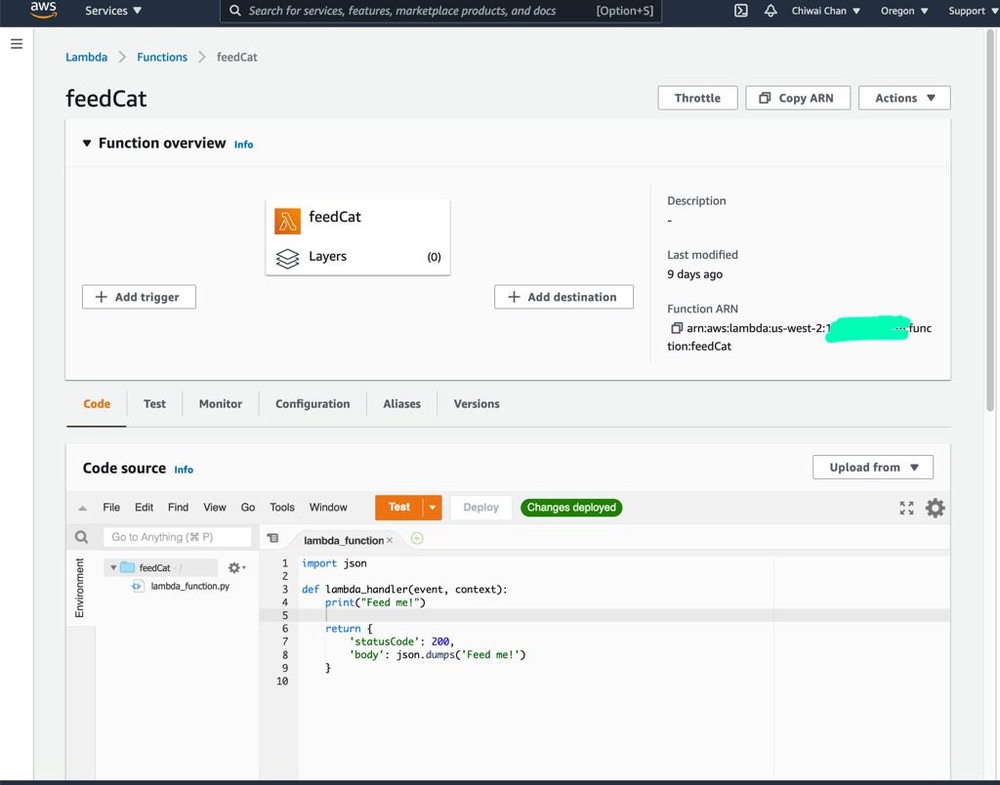The image size is (1000, 785).
Task: Go to Functions breadcrumb link
Action: pyautogui.click(x=162, y=57)
